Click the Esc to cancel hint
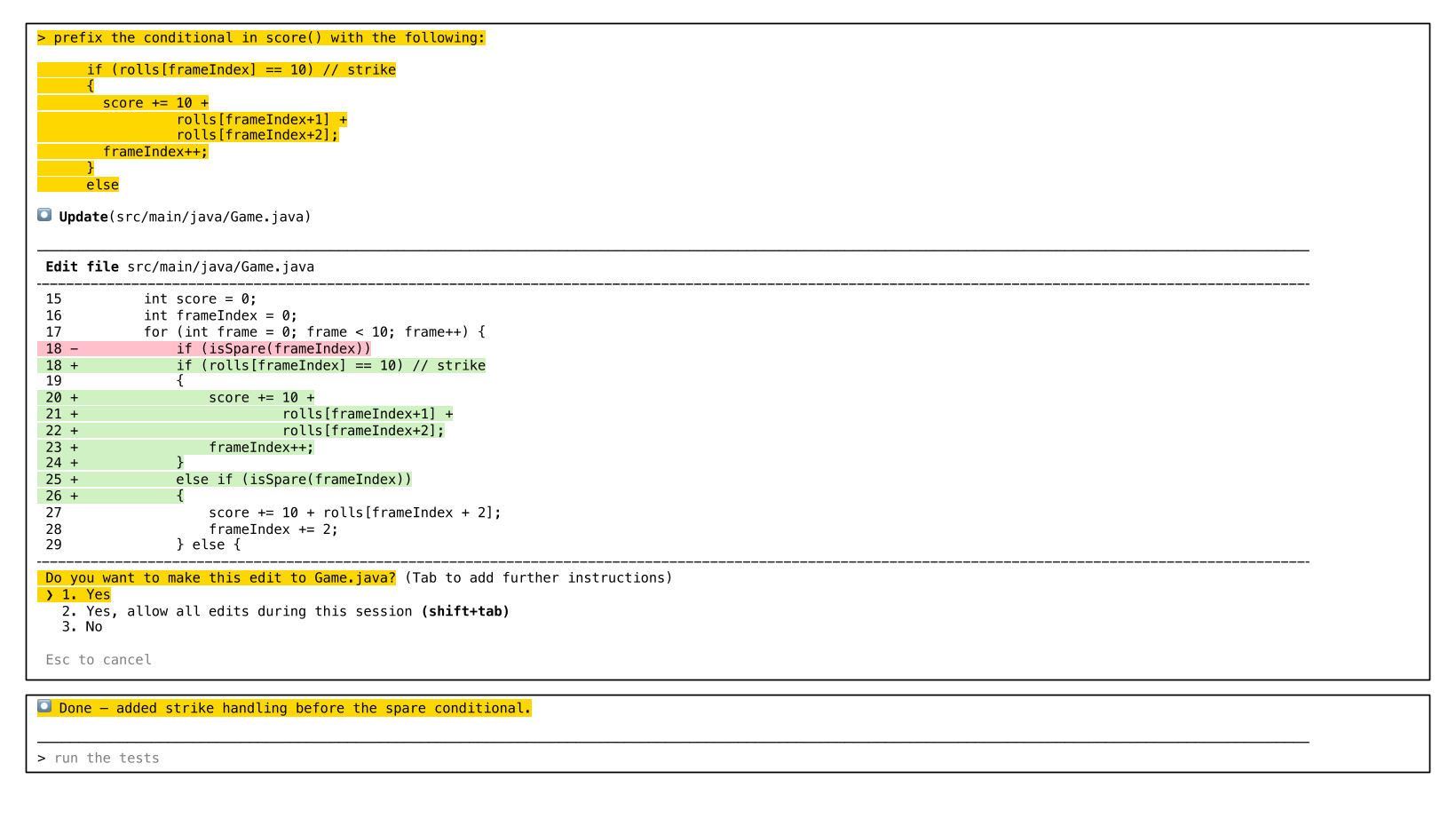The width and height of the screenshot is (1456, 819). tap(99, 660)
